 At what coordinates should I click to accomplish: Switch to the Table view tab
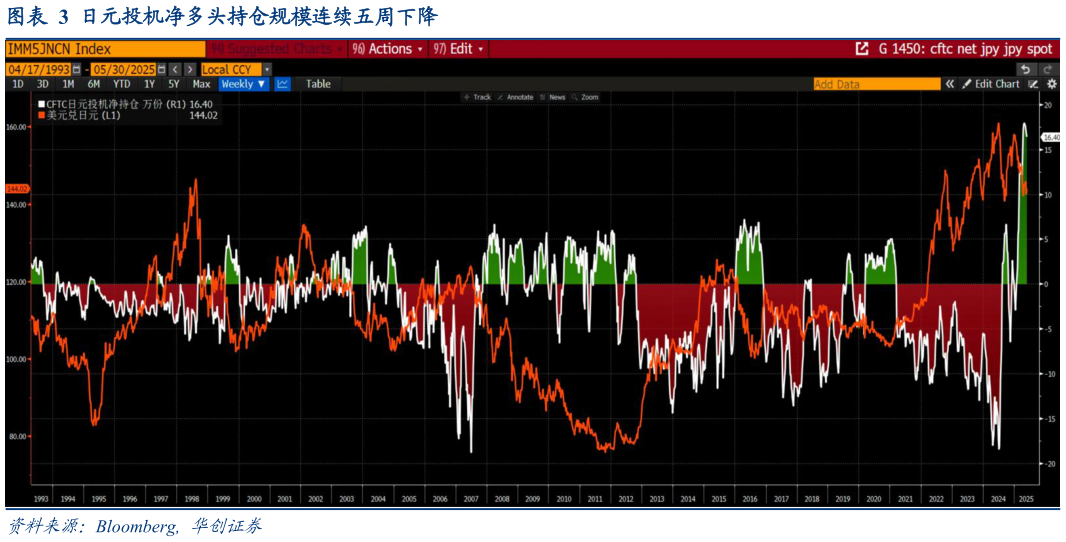pyautogui.click(x=318, y=85)
